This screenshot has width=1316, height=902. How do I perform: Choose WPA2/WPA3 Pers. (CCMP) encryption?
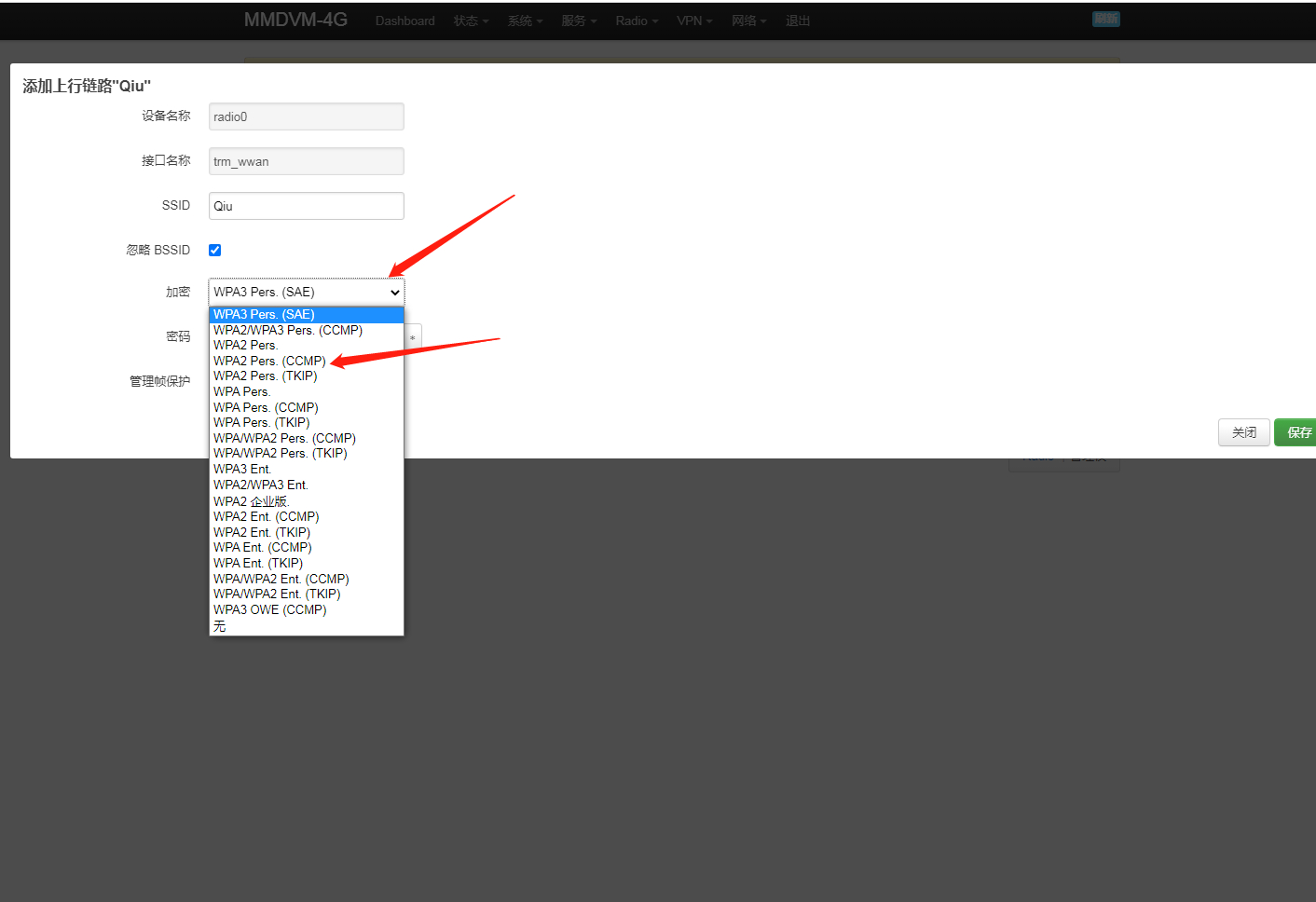287,330
